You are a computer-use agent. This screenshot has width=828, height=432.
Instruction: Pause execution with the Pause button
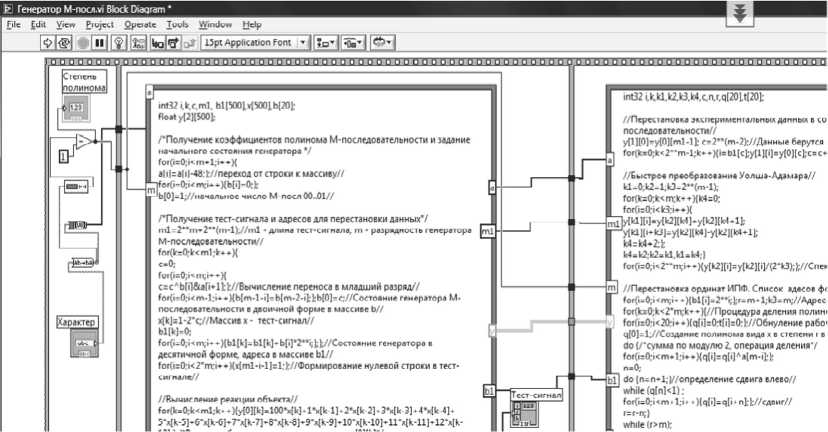point(99,43)
